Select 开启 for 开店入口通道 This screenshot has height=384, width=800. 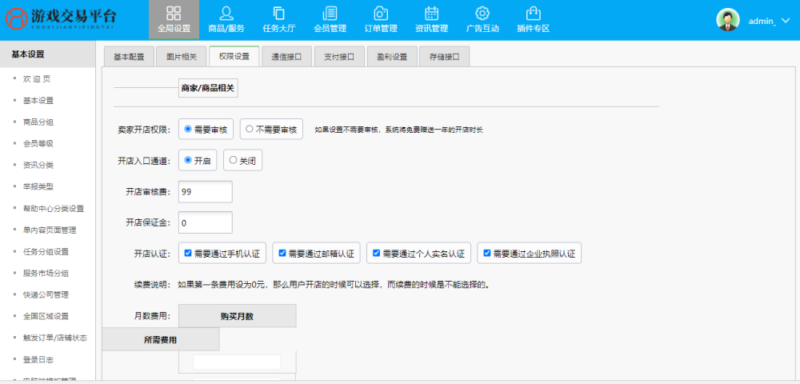coord(188,160)
